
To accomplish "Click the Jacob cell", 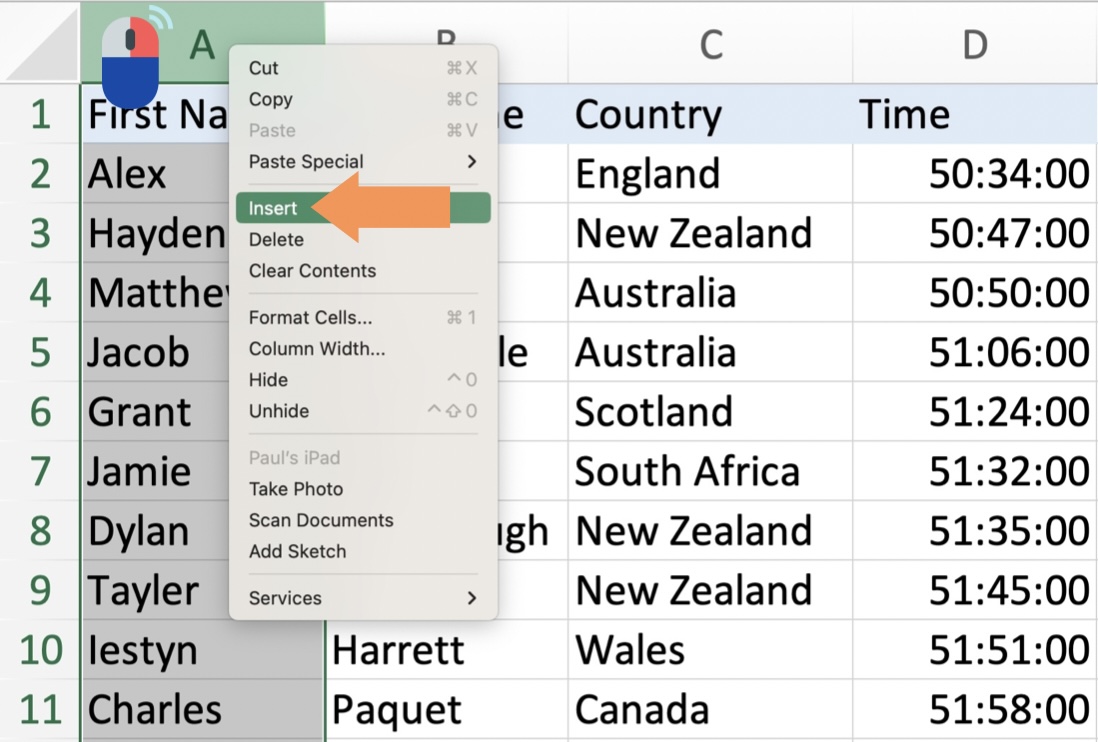I will click(x=155, y=352).
